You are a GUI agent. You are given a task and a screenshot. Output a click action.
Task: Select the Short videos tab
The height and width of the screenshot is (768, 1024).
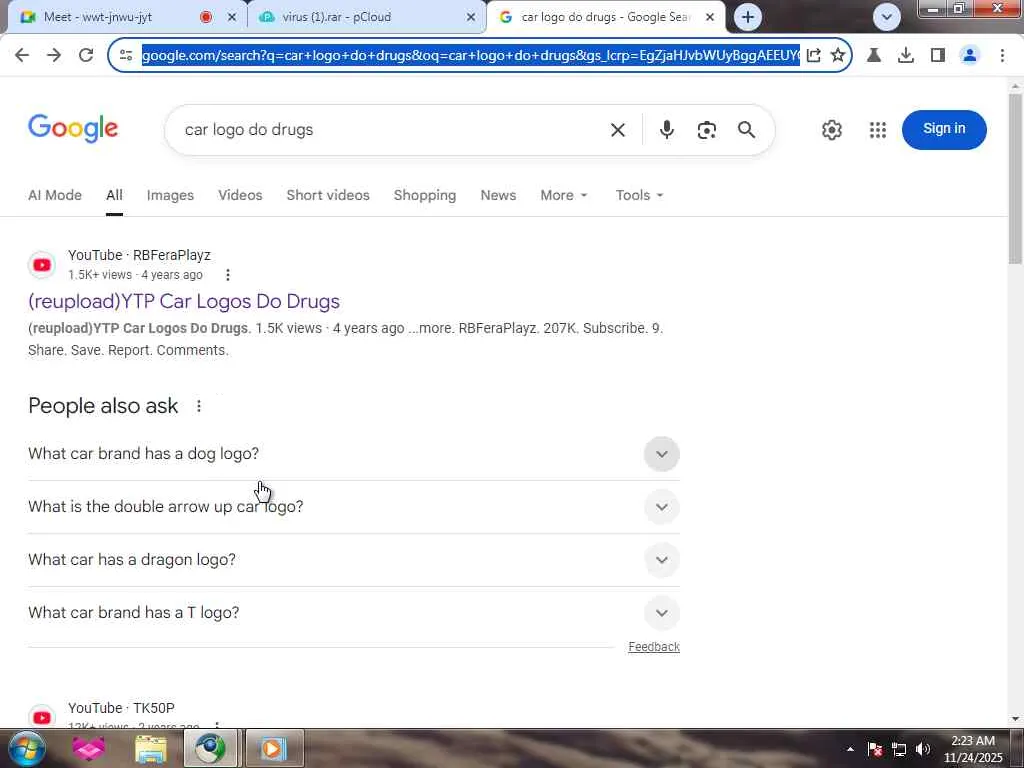click(328, 195)
